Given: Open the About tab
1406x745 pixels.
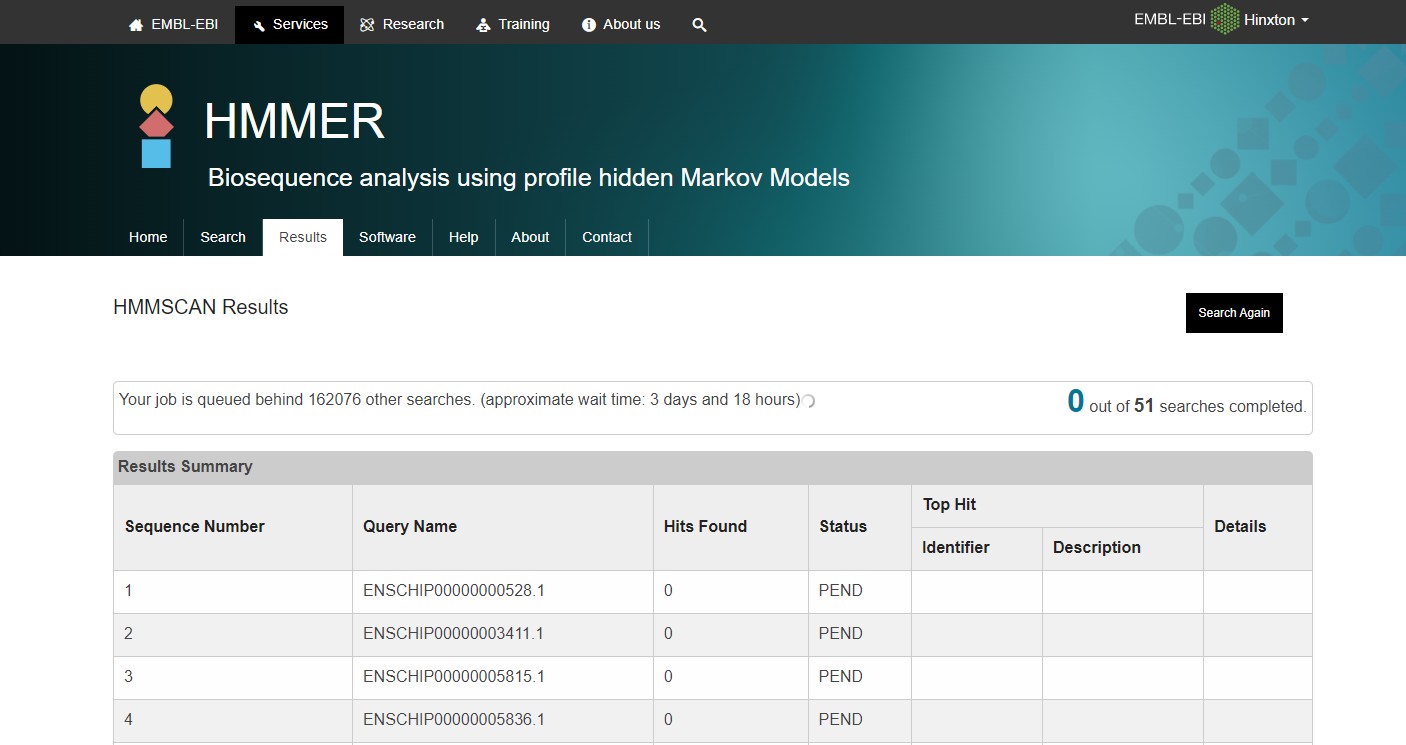Looking at the screenshot, I should click(x=530, y=237).
